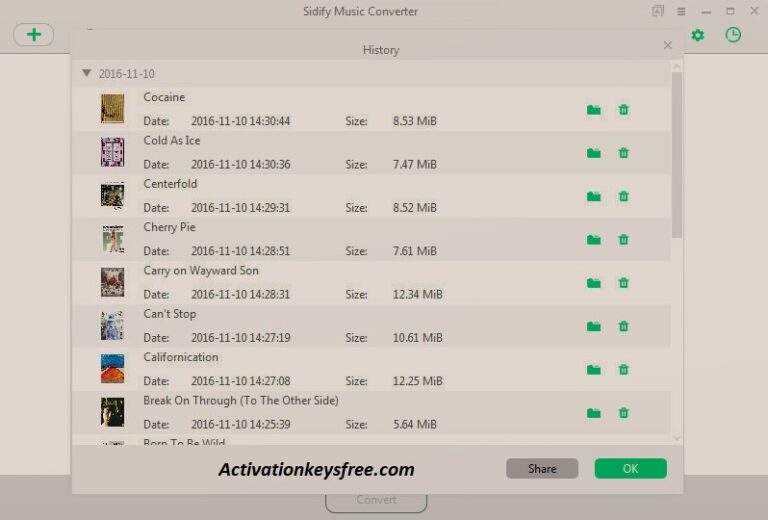
Task: Delete the Can't Stop entry
Action: (x=624, y=327)
